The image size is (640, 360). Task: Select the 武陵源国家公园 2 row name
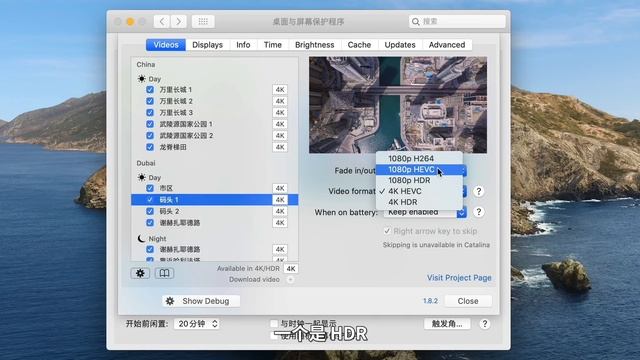[x=186, y=136]
